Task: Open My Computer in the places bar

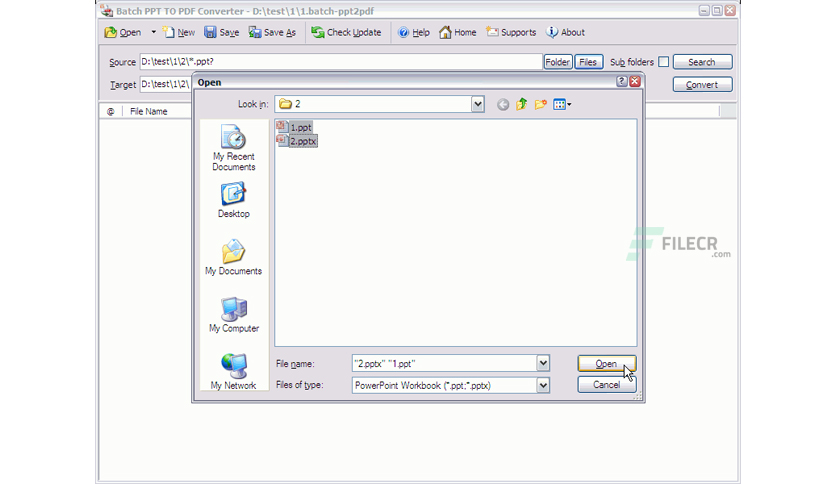Action: click(234, 315)
